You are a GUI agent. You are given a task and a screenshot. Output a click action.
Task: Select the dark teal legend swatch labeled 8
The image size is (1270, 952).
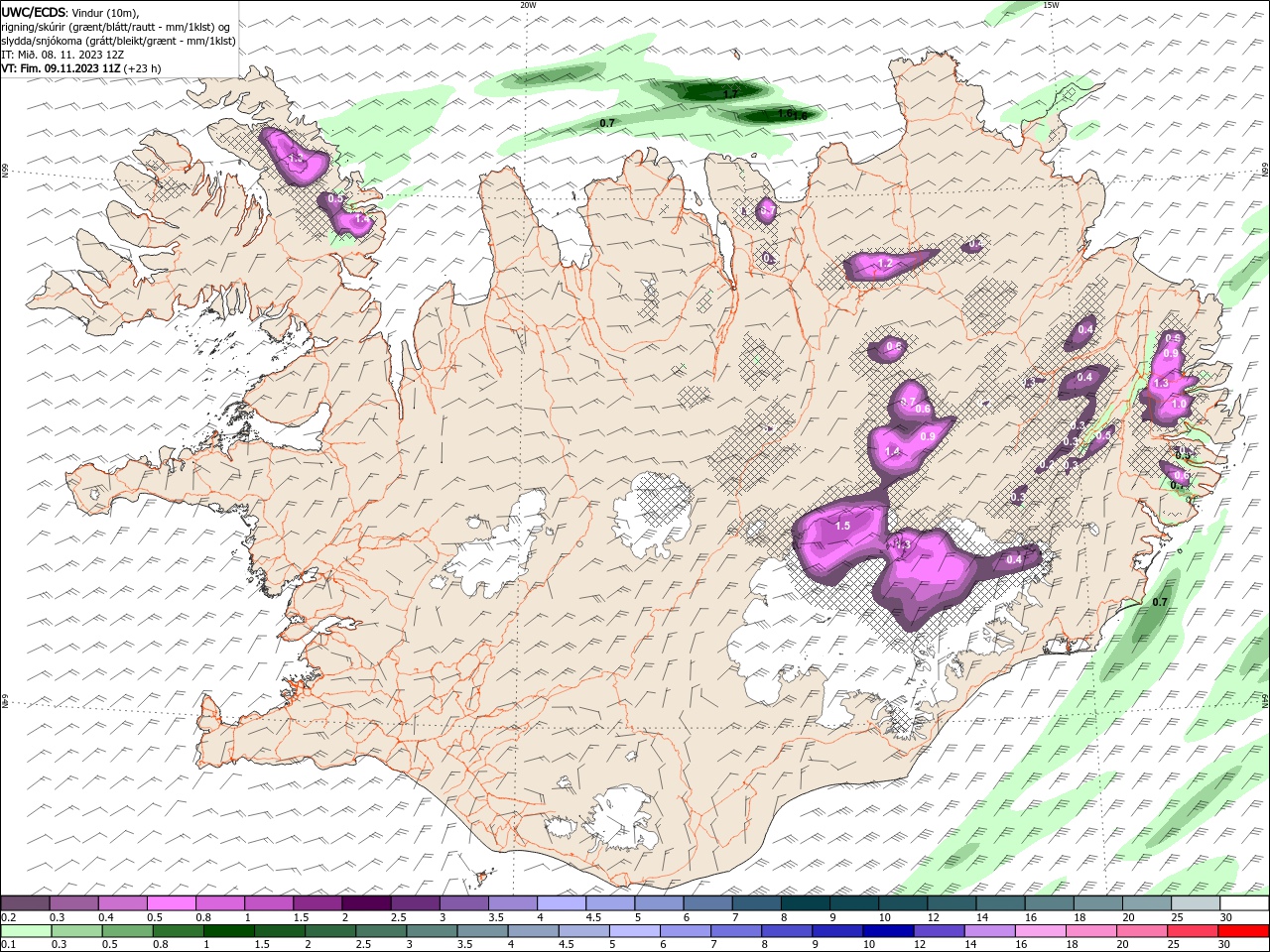coord(804,903)
